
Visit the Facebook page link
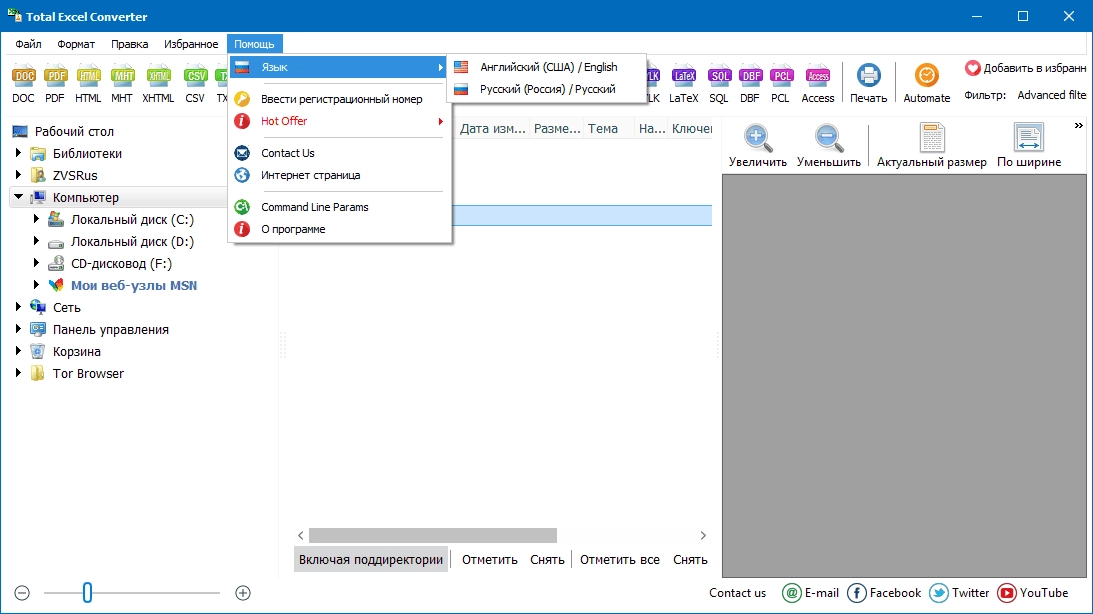click(884, 593)
